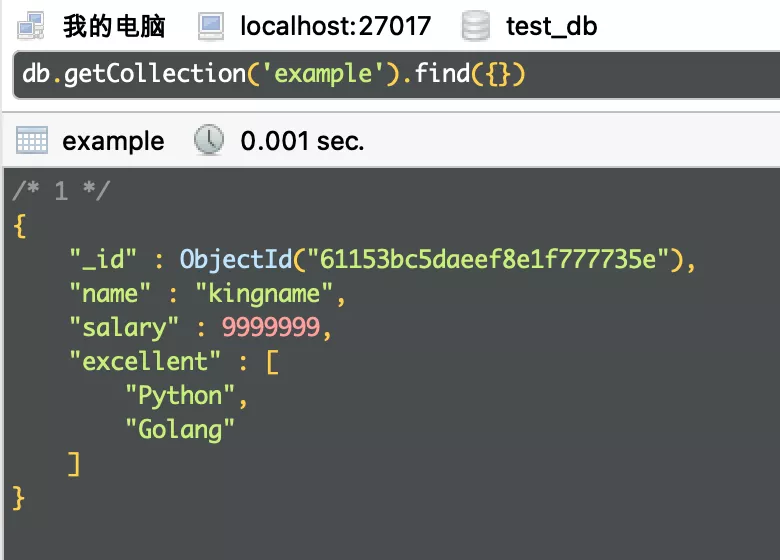Click the example collection name label
Viewport: 780px width, 560px height.
[113, 141]
